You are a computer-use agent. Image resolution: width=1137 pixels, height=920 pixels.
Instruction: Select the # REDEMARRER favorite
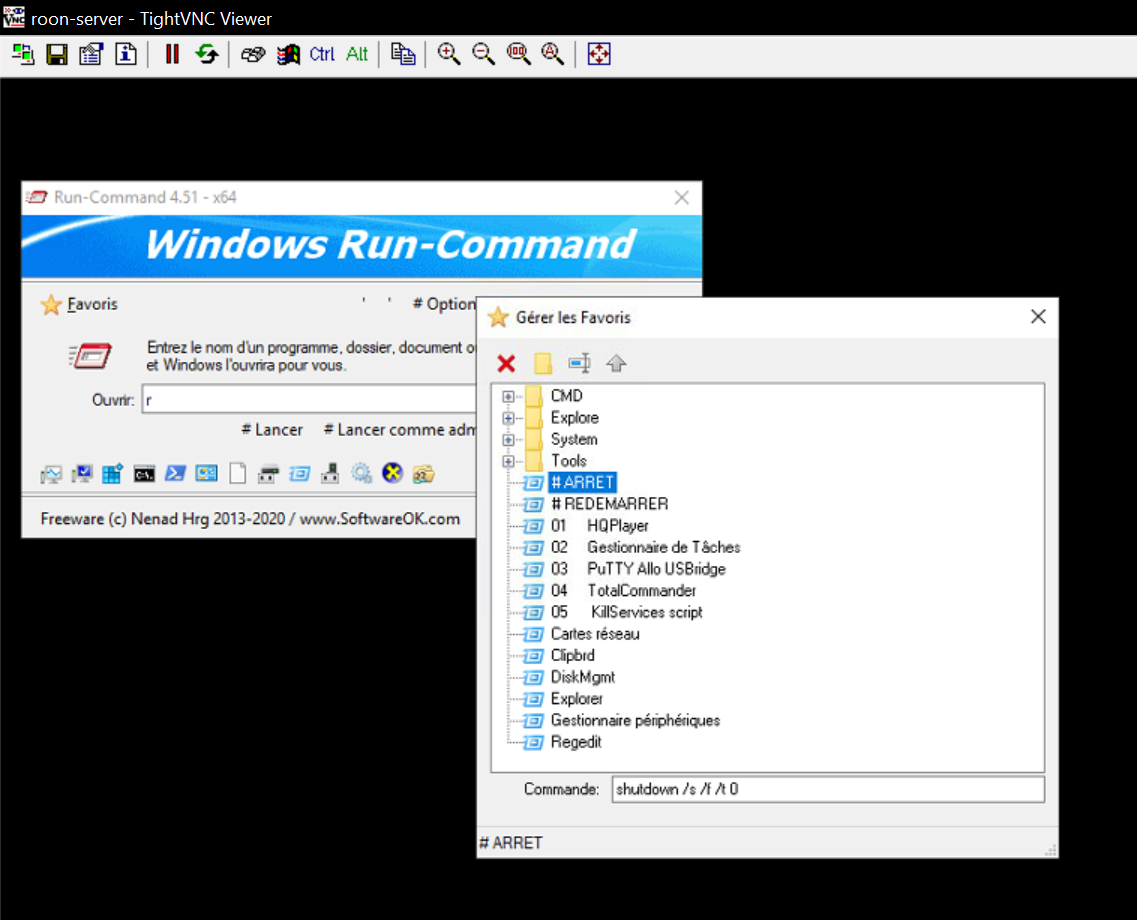point(609,504)
